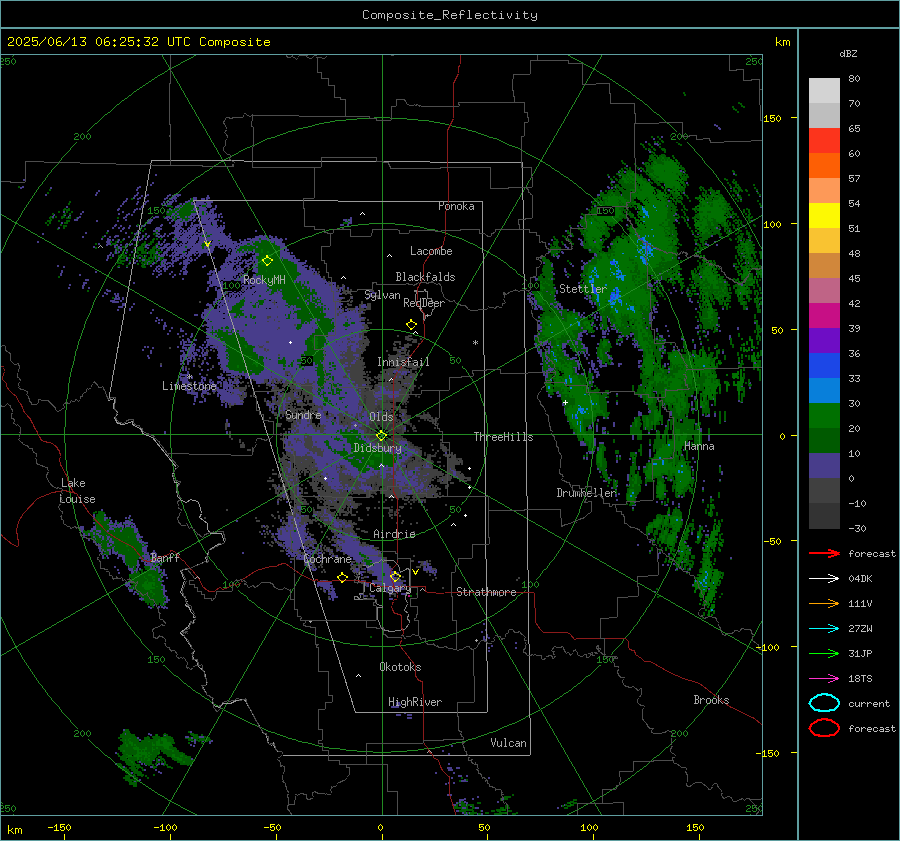Click the Innisfail town label

pyautogui.click(x=403, y=362)
